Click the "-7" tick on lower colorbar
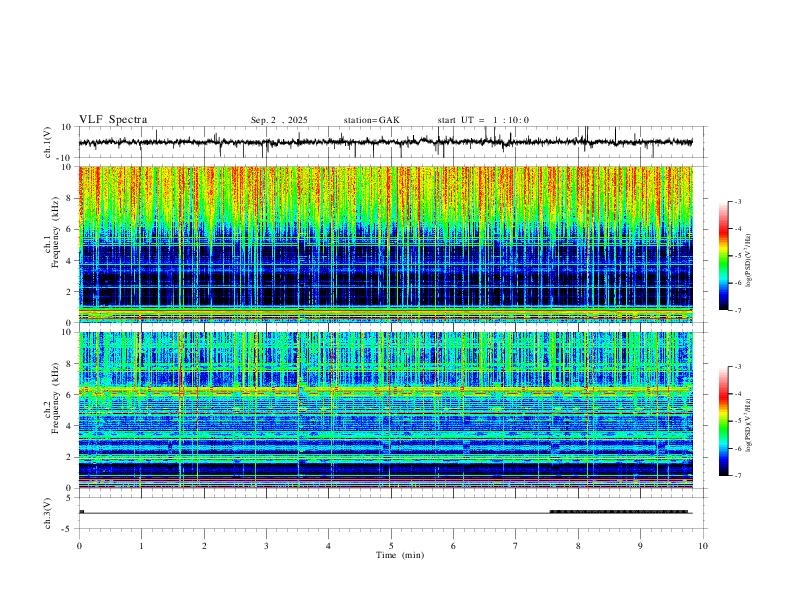 737,476
